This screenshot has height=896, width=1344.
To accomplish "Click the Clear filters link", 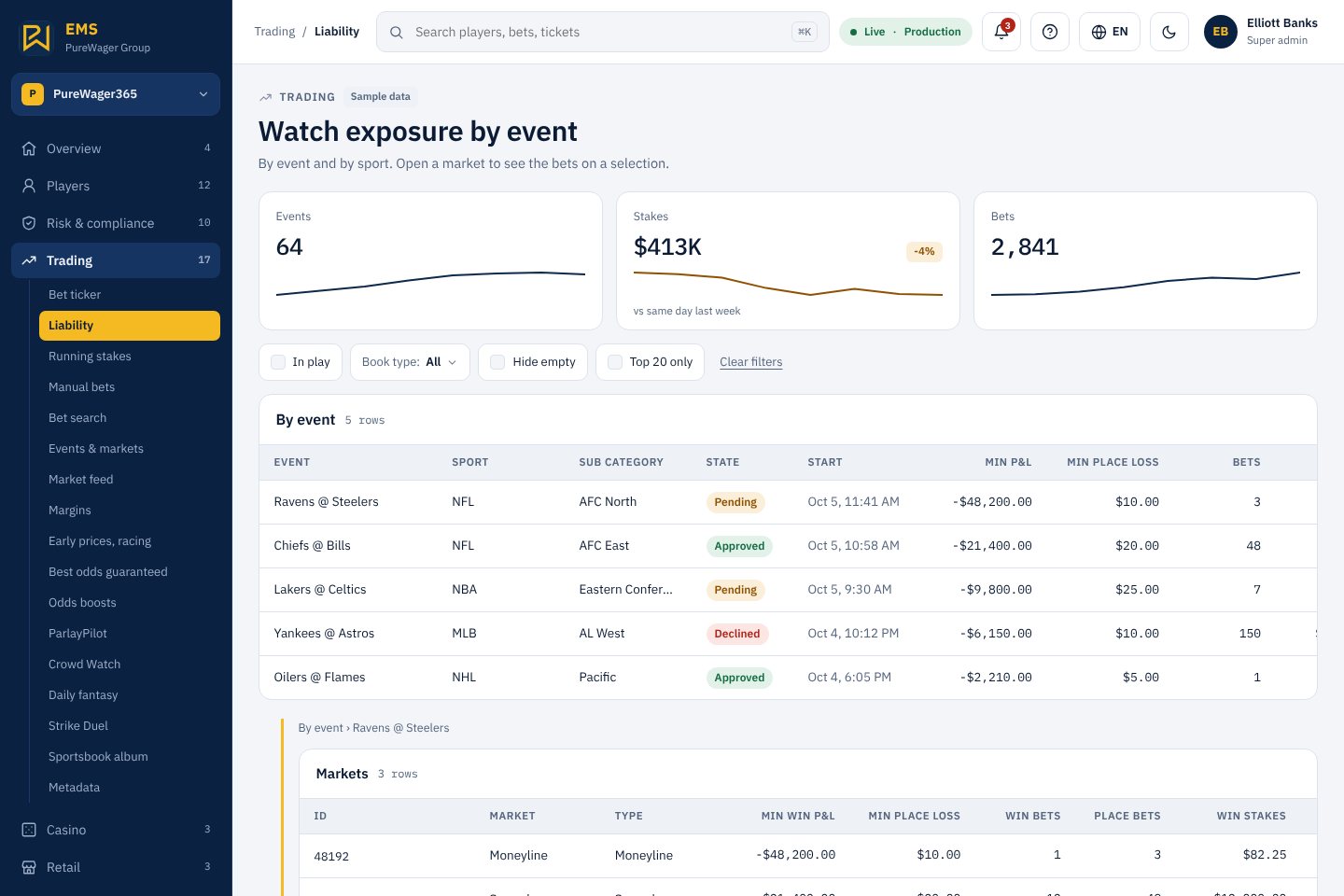I will (750, 362).
